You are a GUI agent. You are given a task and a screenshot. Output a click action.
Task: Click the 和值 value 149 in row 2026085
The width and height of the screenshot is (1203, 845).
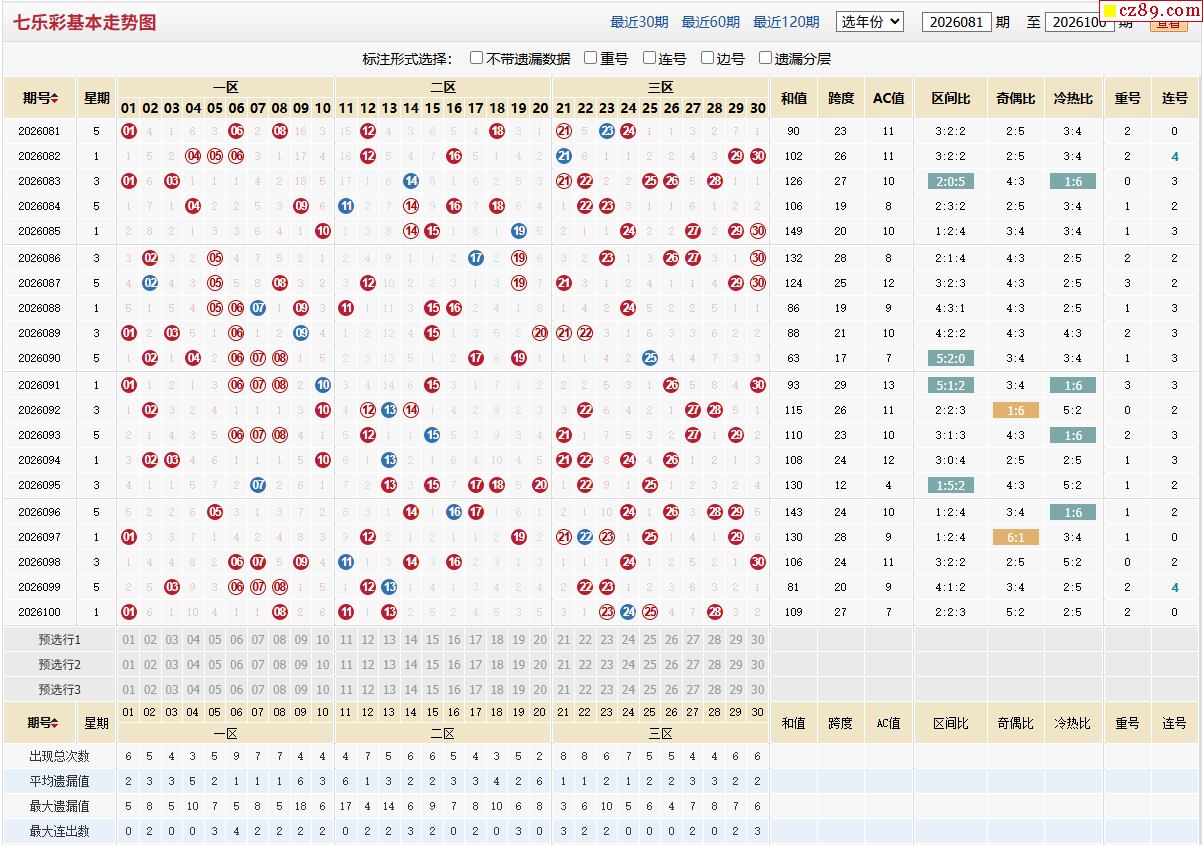pos(794,231)
